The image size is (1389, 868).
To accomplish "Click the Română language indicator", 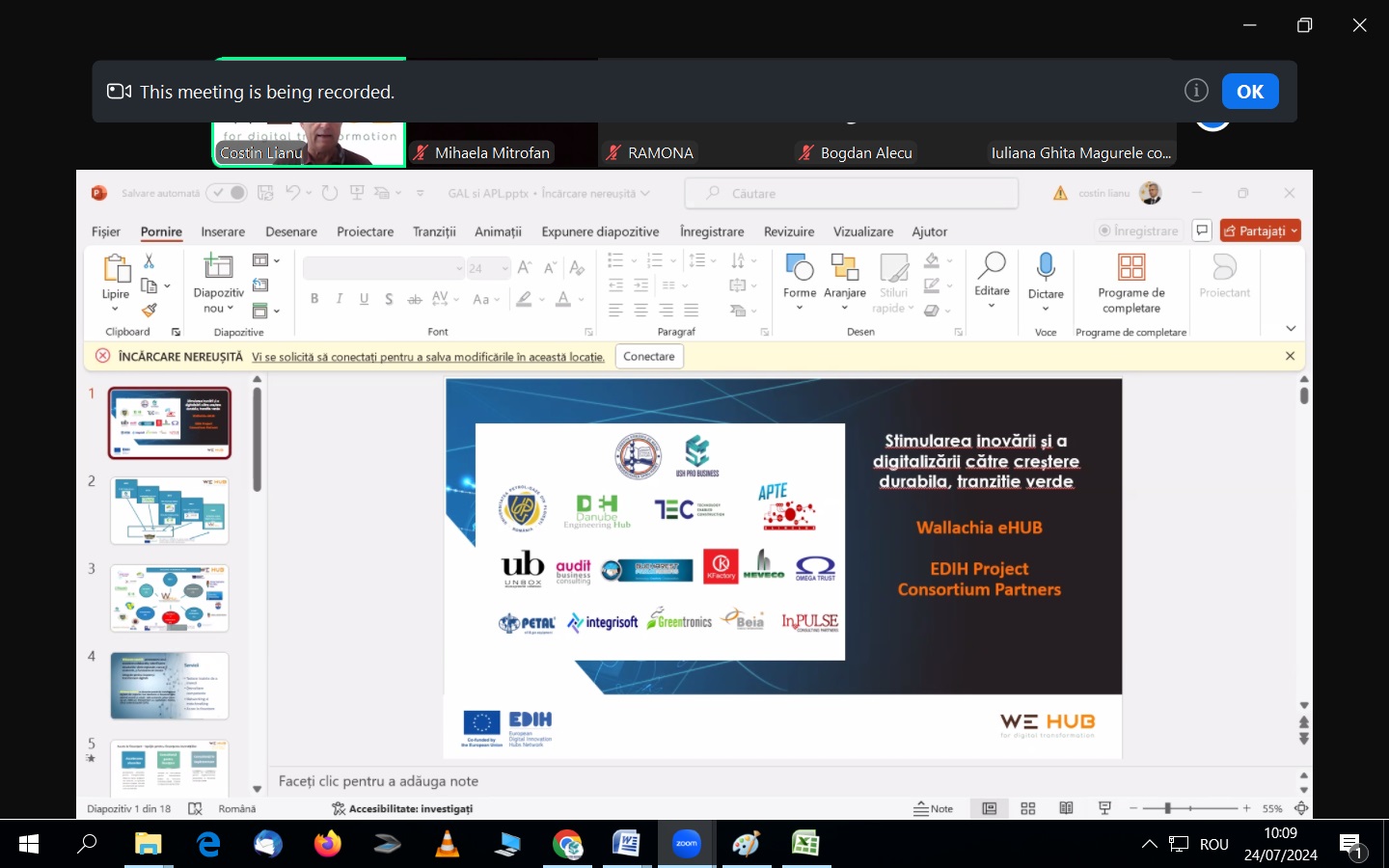I will [x=237, y=808].
